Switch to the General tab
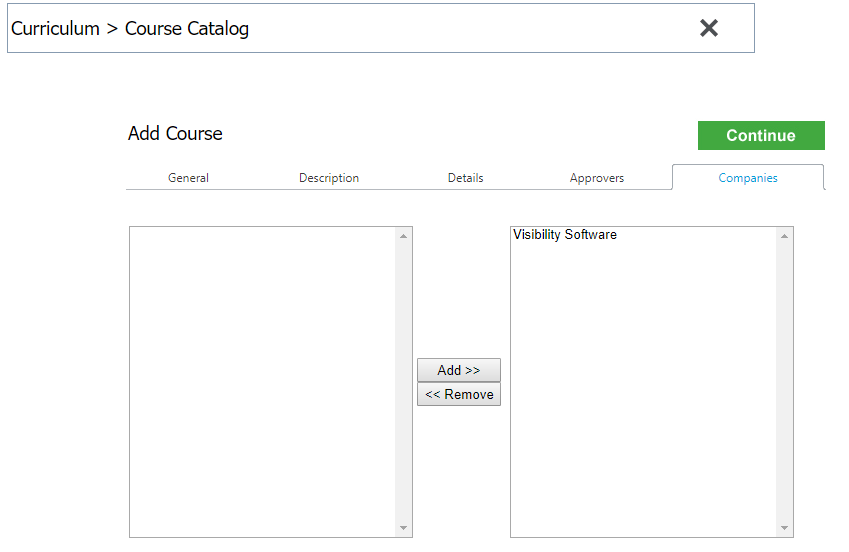 [188, 178]
